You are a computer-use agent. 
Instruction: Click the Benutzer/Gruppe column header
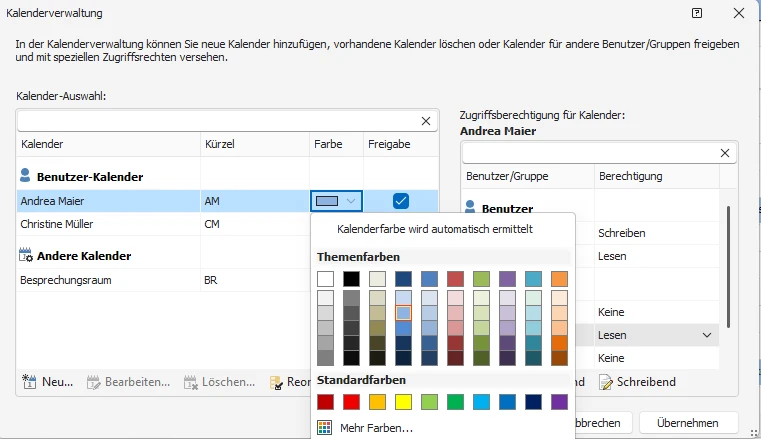[528, 176]
